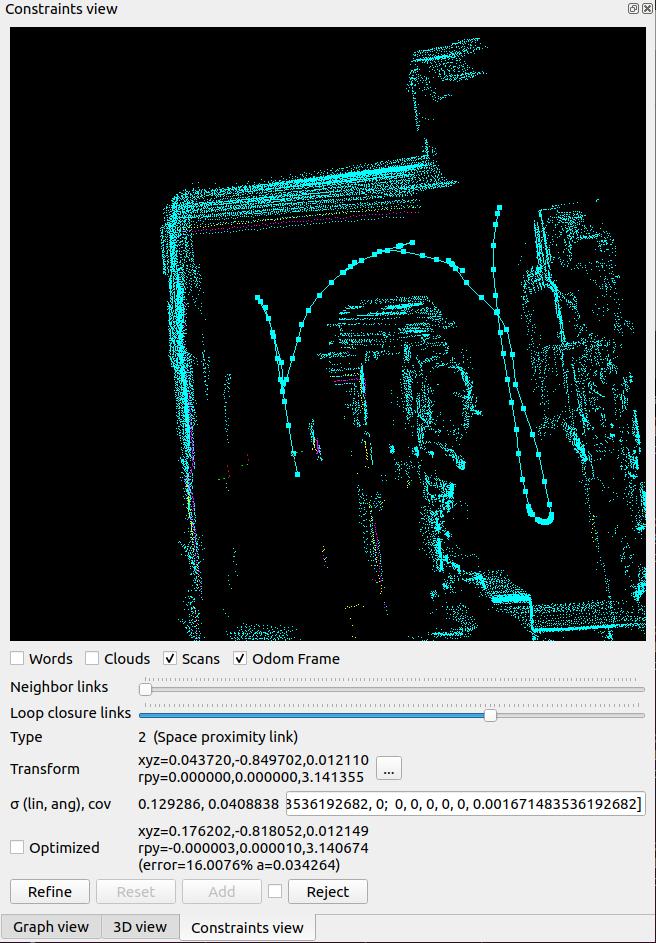Switch to the Graph view tab
The image size is (656, 943).
pos(51,927)
